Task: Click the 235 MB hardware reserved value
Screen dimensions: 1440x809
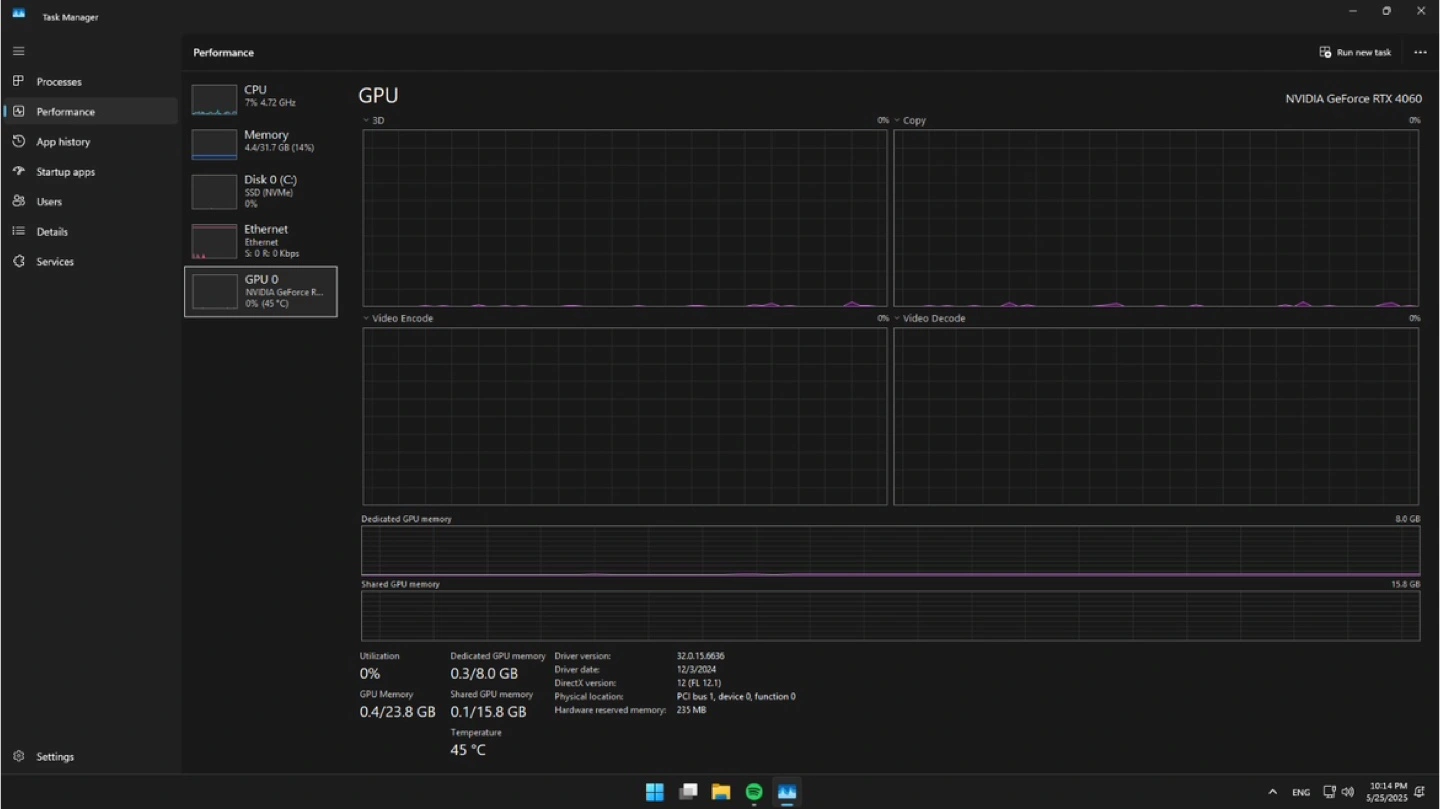Action: pos(691,710)
